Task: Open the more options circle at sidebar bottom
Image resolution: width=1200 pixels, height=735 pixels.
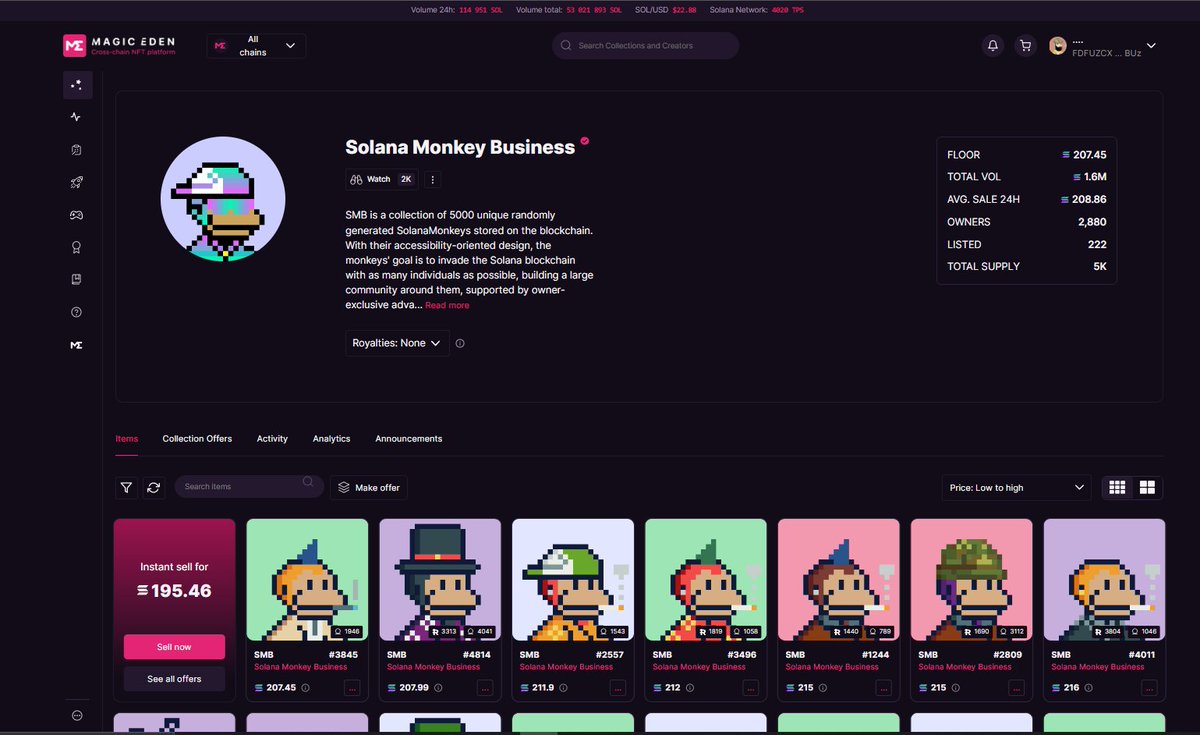Action: (77, 715)
